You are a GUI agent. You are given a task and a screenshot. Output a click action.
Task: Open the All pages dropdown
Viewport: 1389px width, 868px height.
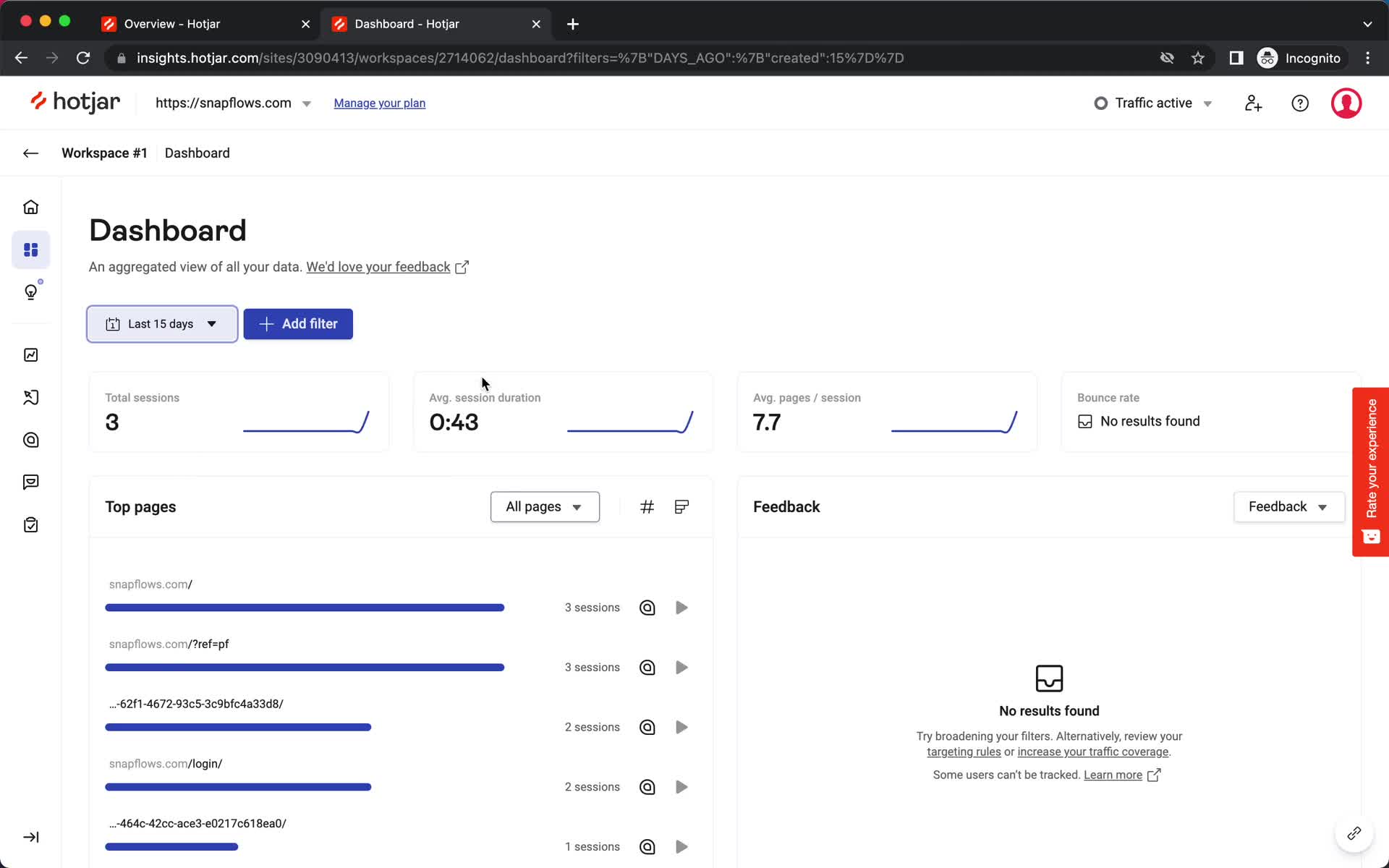pos(545,507)
